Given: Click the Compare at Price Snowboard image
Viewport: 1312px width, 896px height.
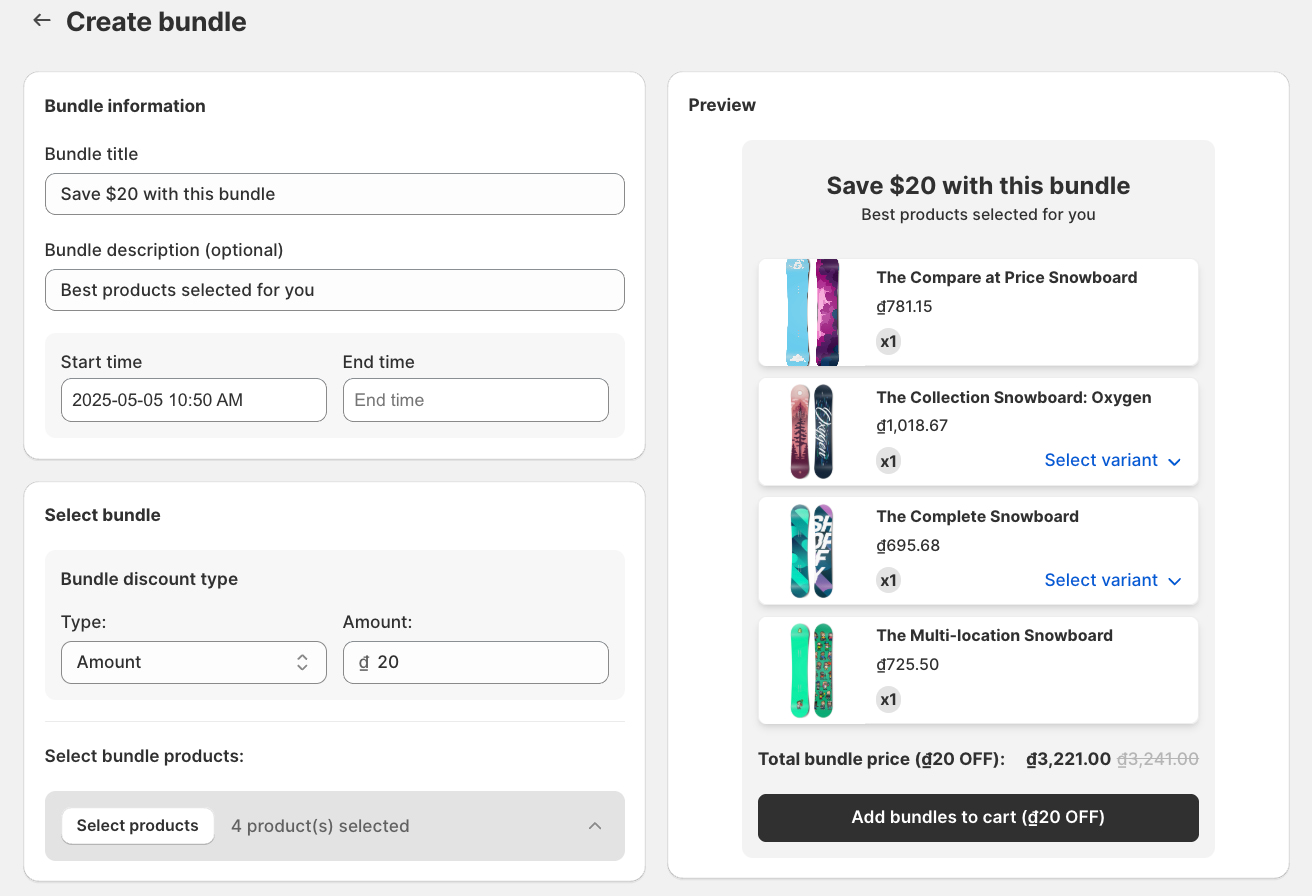Looking at the screenshot, I should (x=813, y=312).
